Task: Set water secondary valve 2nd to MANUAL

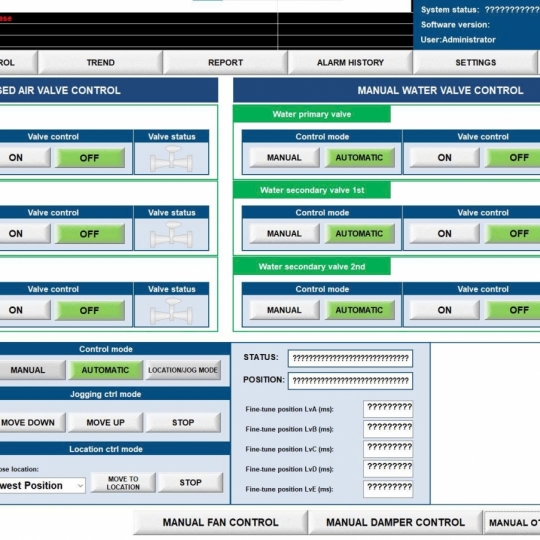Action: pyautogui.click(x=284, y=310)
